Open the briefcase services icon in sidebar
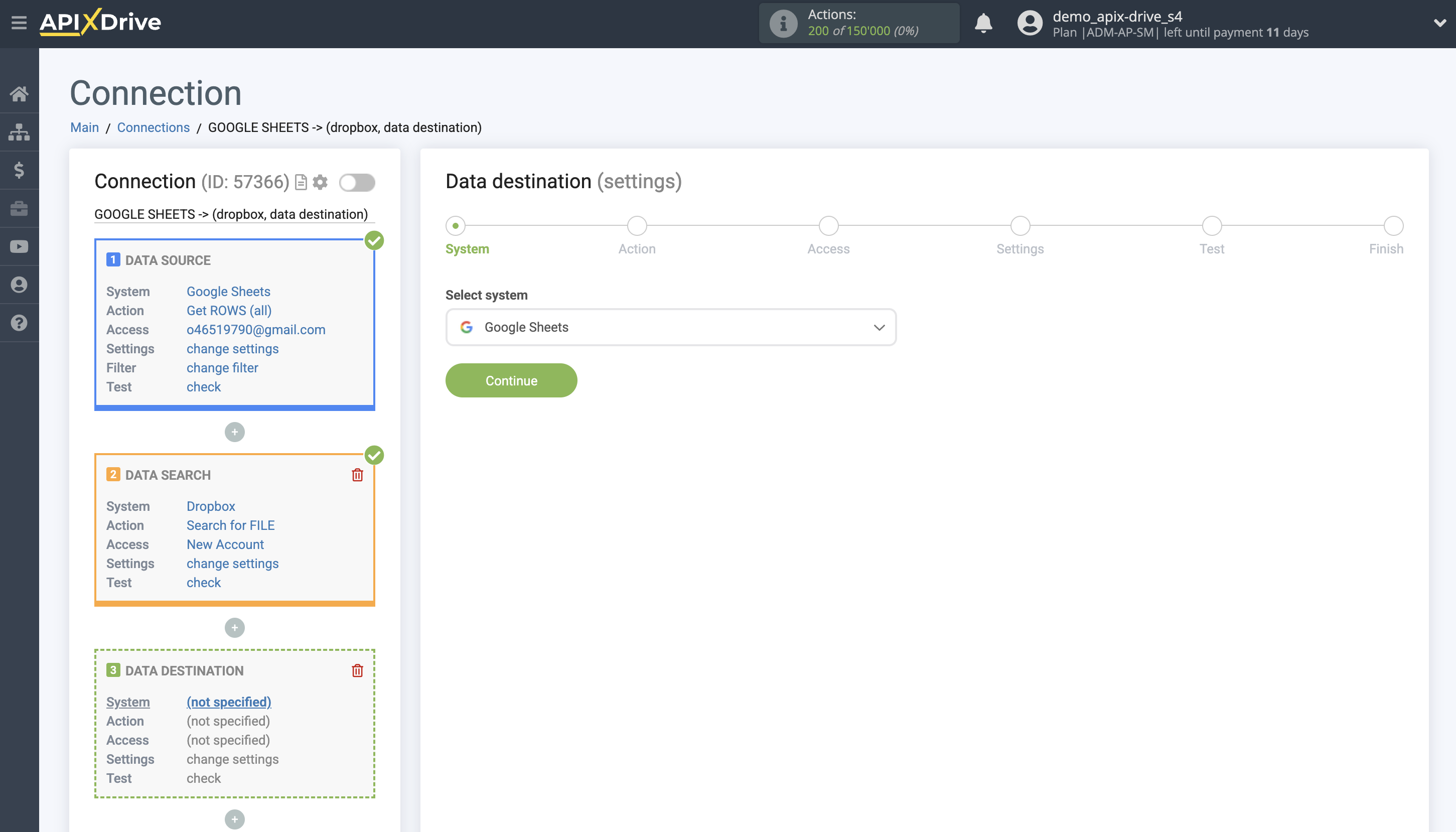The width and height of the screenshot is (1456, 832). (x=19, y=208)
